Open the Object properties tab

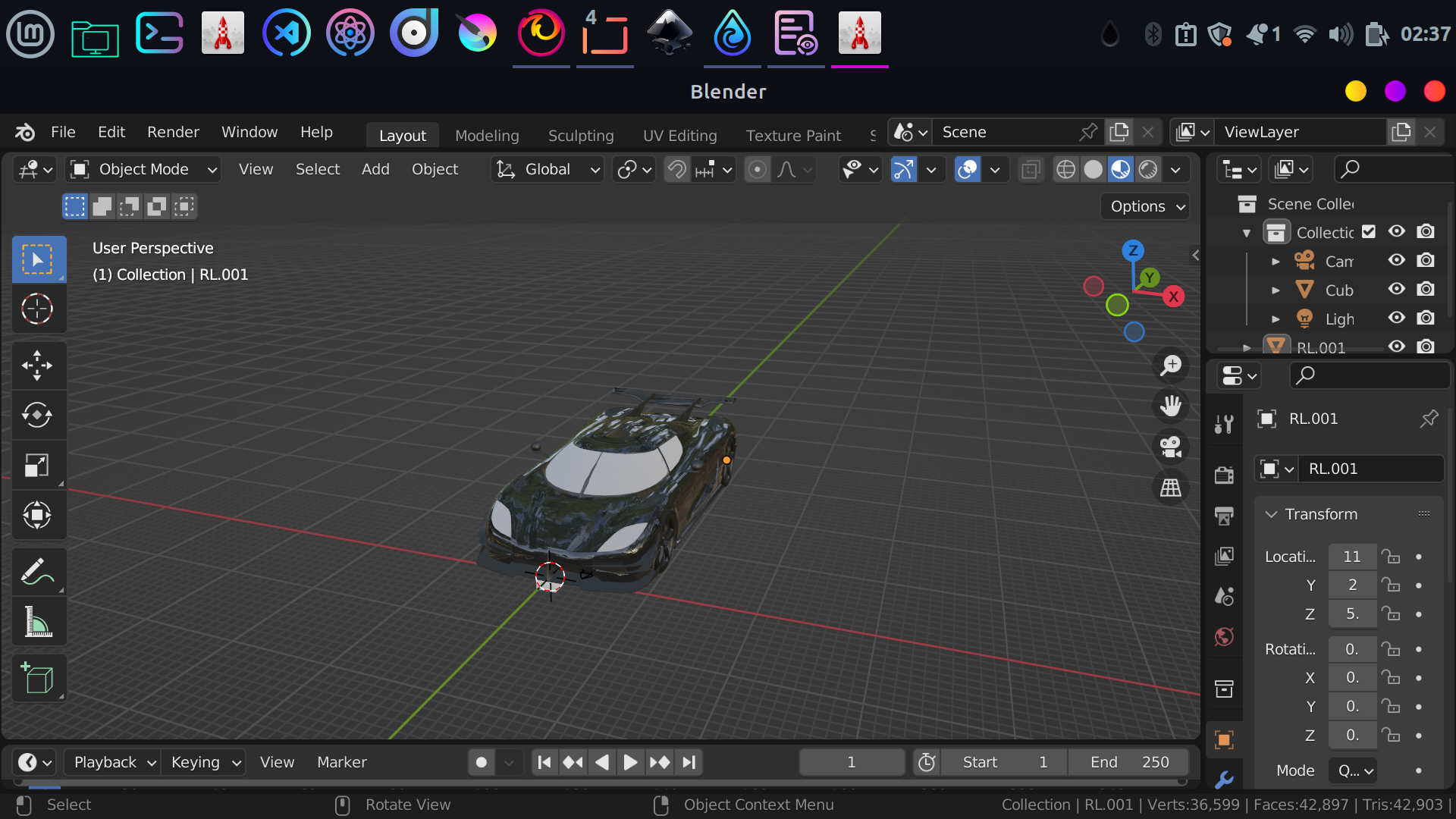tap(1224, 740)
